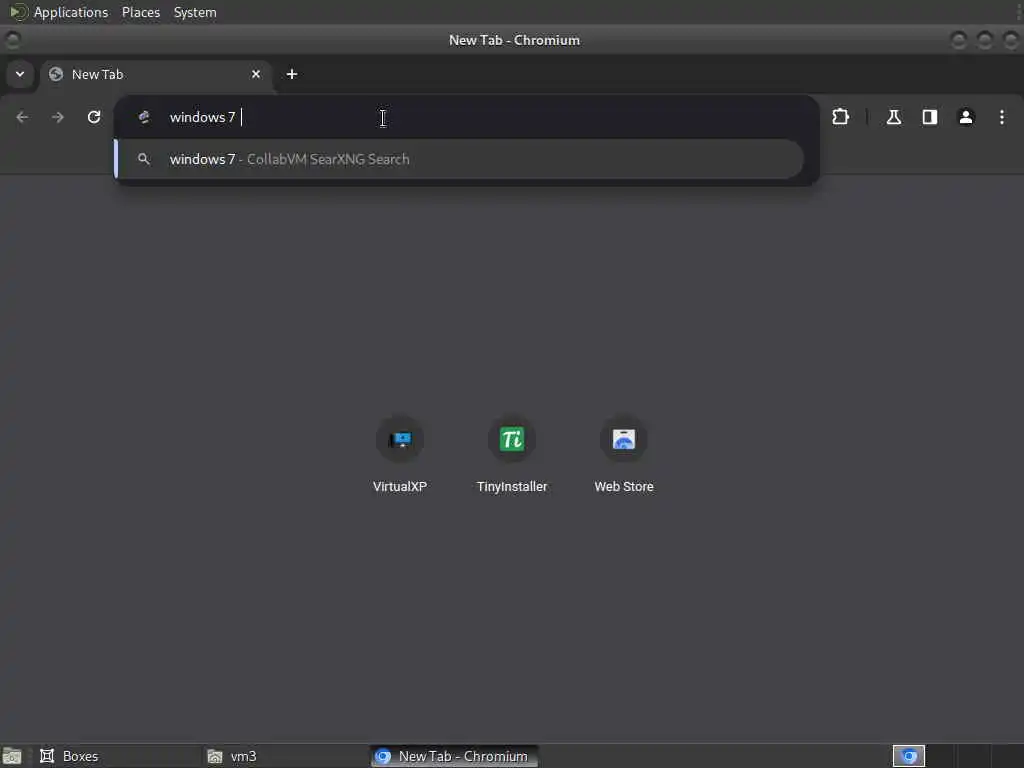
Task: Switch to the vm3 taskbar window
Action: tap(286, 756)
